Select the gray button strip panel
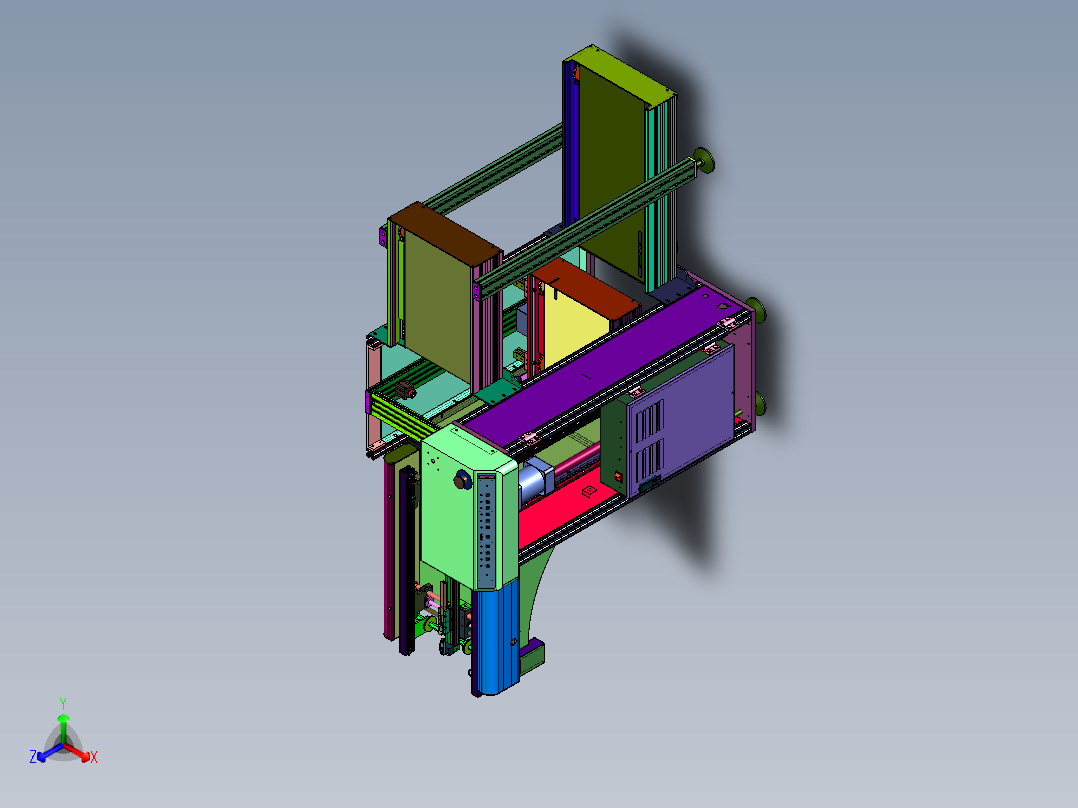 (x=486, y=532)
